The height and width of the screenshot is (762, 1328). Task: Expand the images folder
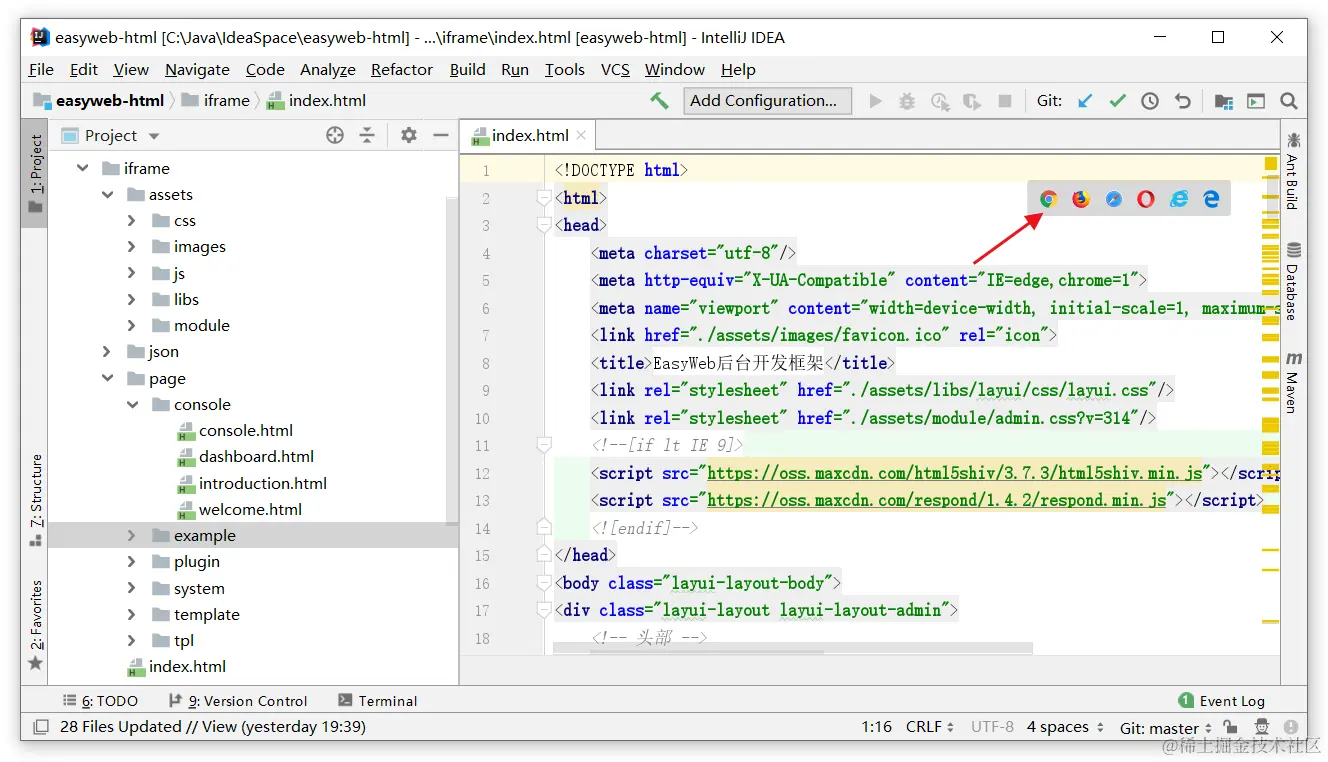tap(132, 247)
